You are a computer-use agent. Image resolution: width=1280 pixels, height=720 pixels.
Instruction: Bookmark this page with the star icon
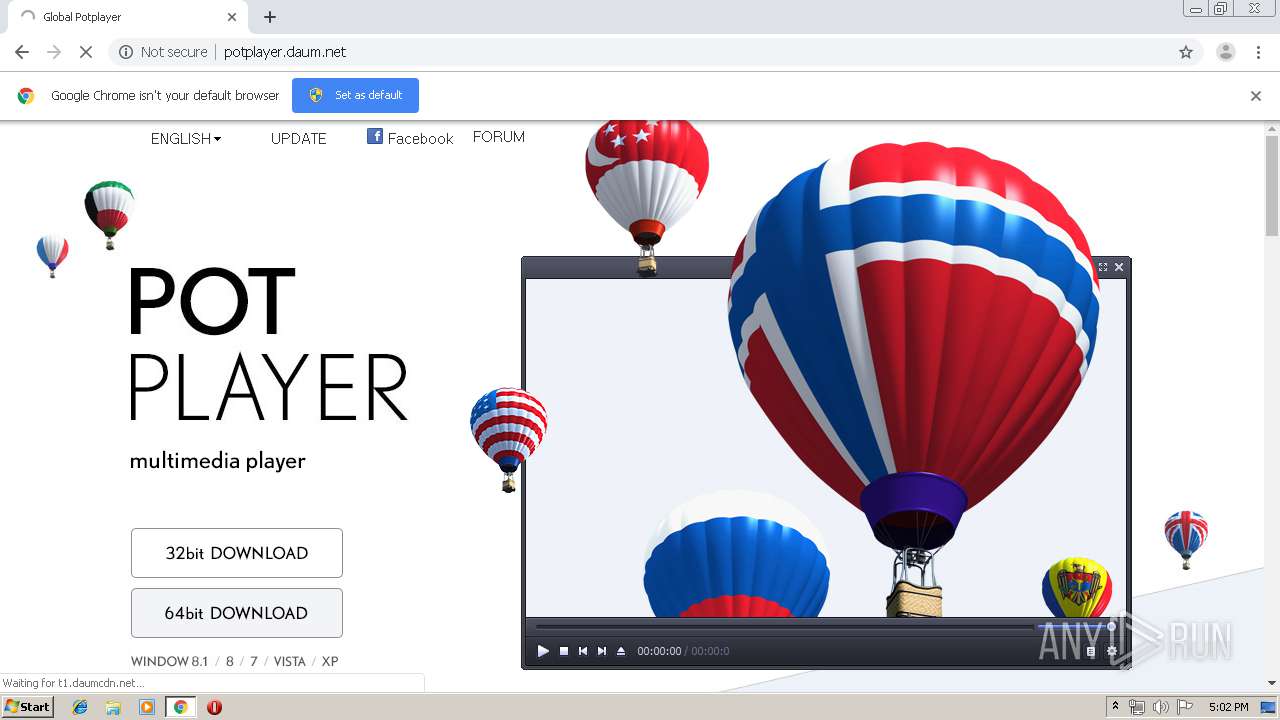tap(1186, 52)
